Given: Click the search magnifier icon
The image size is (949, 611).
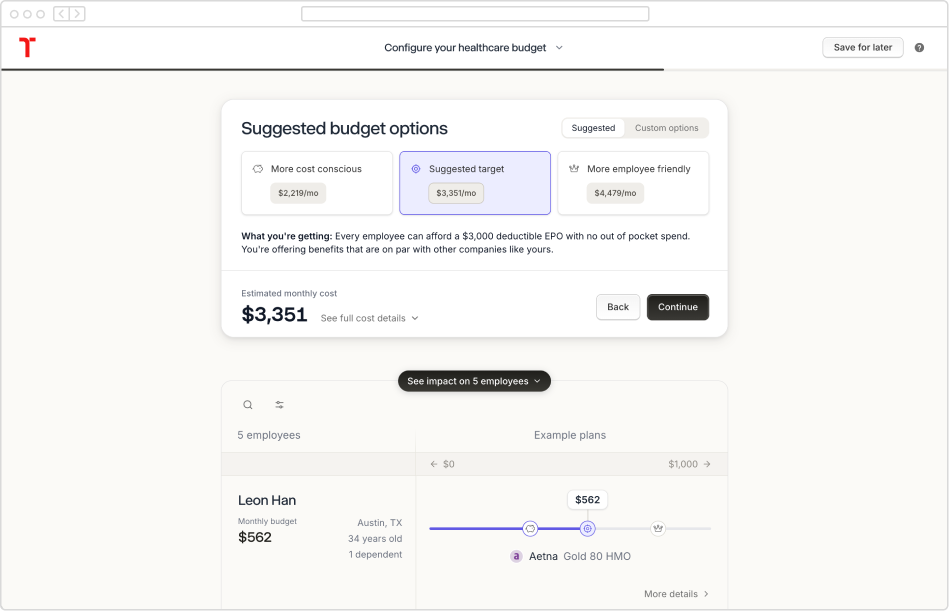Looking at the screenshot, I should (248, 405).
